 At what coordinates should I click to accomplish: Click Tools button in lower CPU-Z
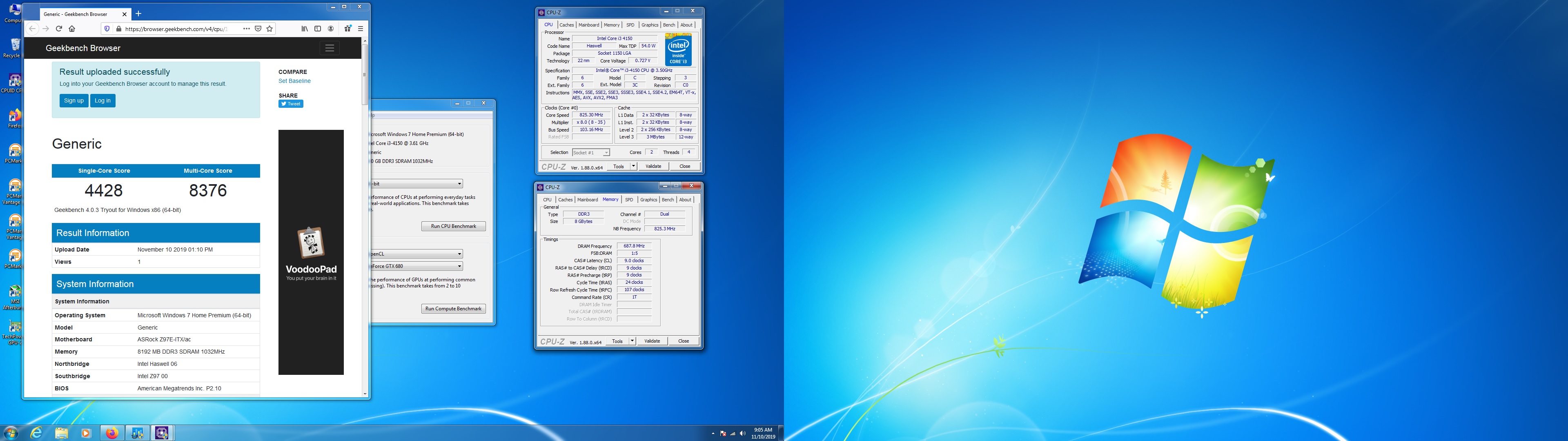pos(617,341)
